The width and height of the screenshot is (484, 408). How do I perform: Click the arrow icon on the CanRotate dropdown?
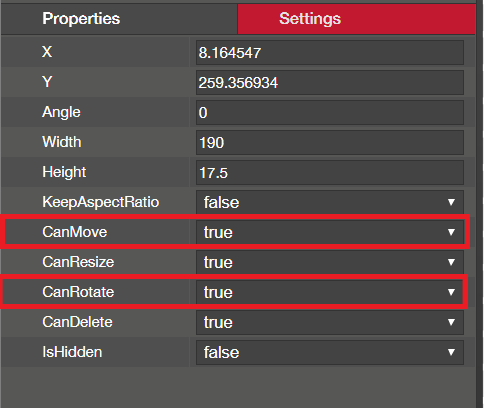click(451, 292)
